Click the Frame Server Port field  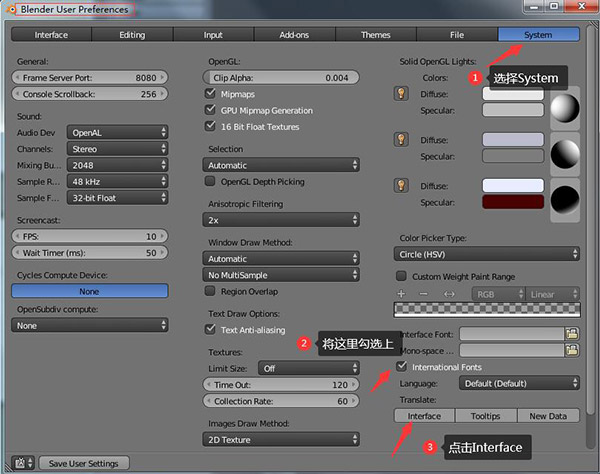[x=90, y=77]
